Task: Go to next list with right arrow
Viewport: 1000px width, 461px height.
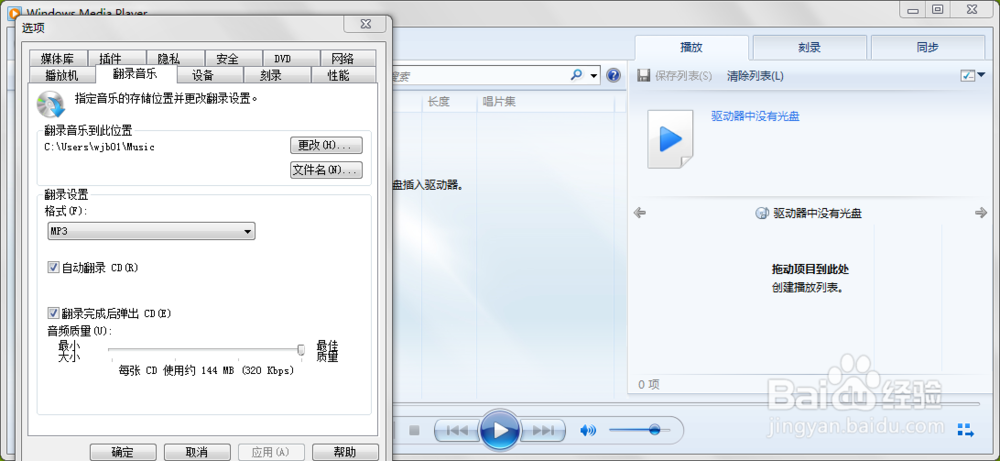Action: point(981,213)
